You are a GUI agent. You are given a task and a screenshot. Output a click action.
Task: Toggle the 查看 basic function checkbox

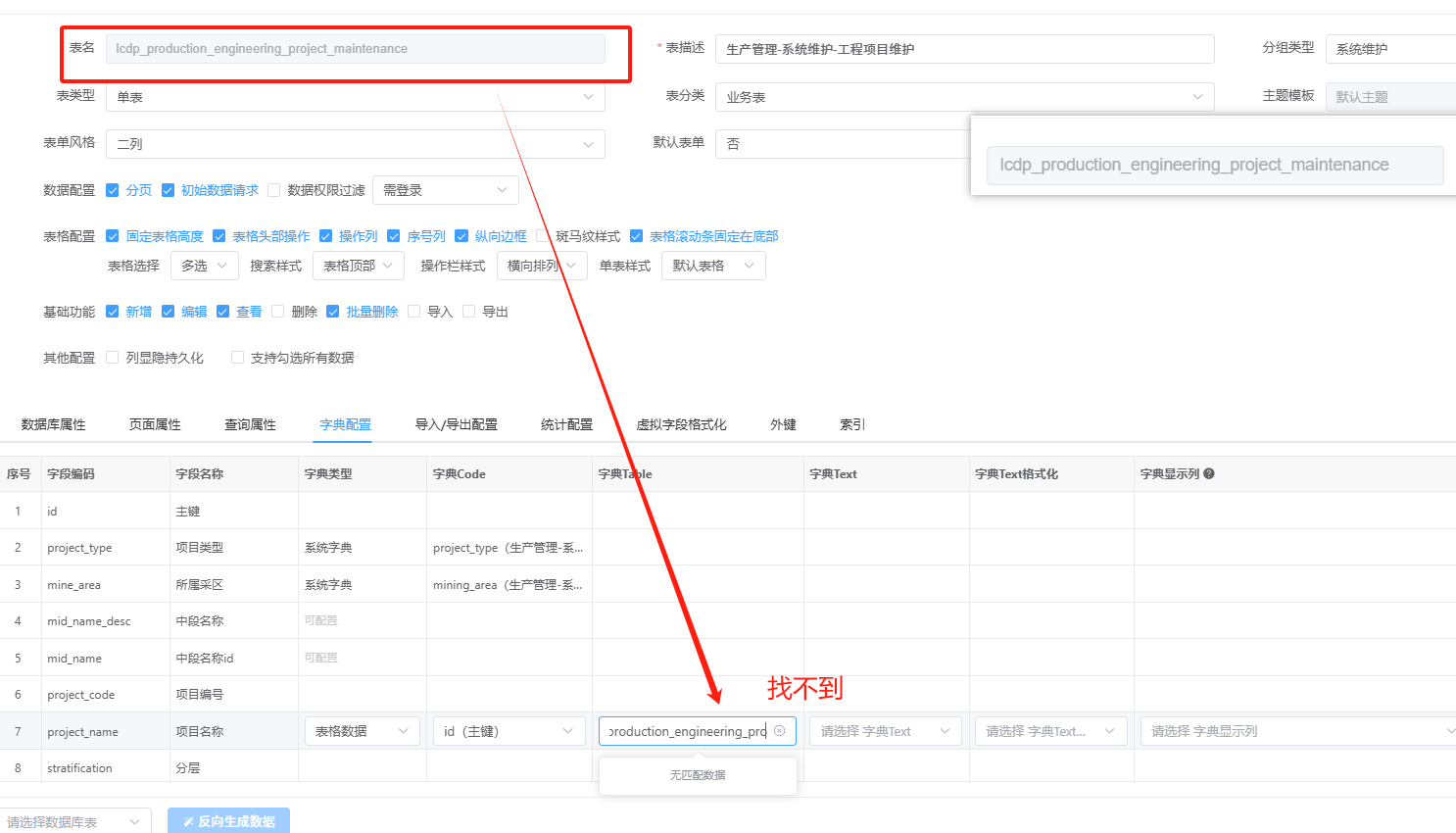tap(222, 312)
